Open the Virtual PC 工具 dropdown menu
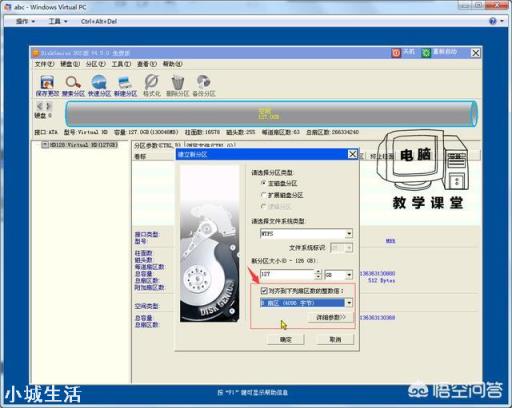The image size is (512, 408). 58,21
